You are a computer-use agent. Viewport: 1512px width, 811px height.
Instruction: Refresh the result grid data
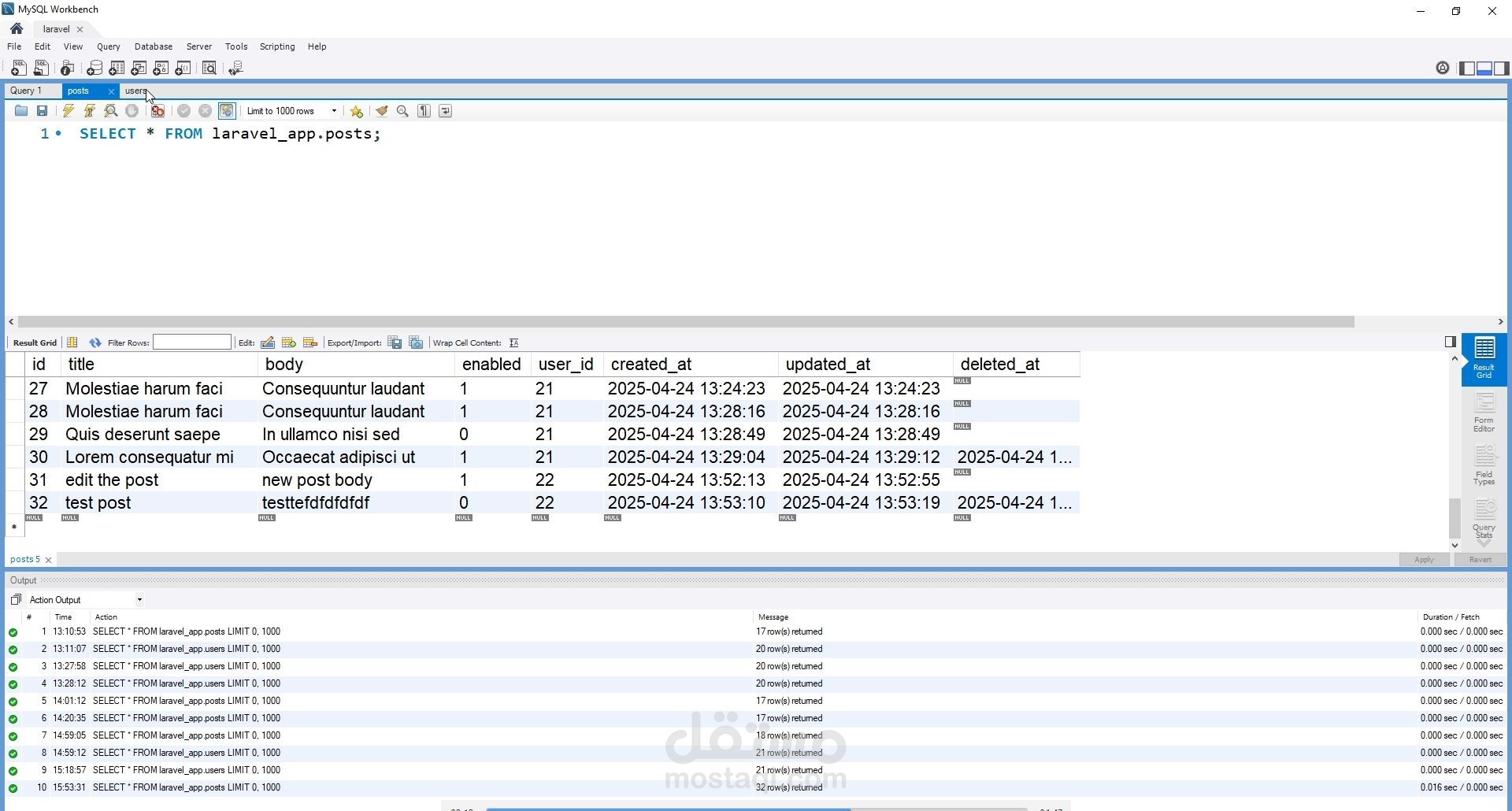pyautogui.click(x=95, y=343)
